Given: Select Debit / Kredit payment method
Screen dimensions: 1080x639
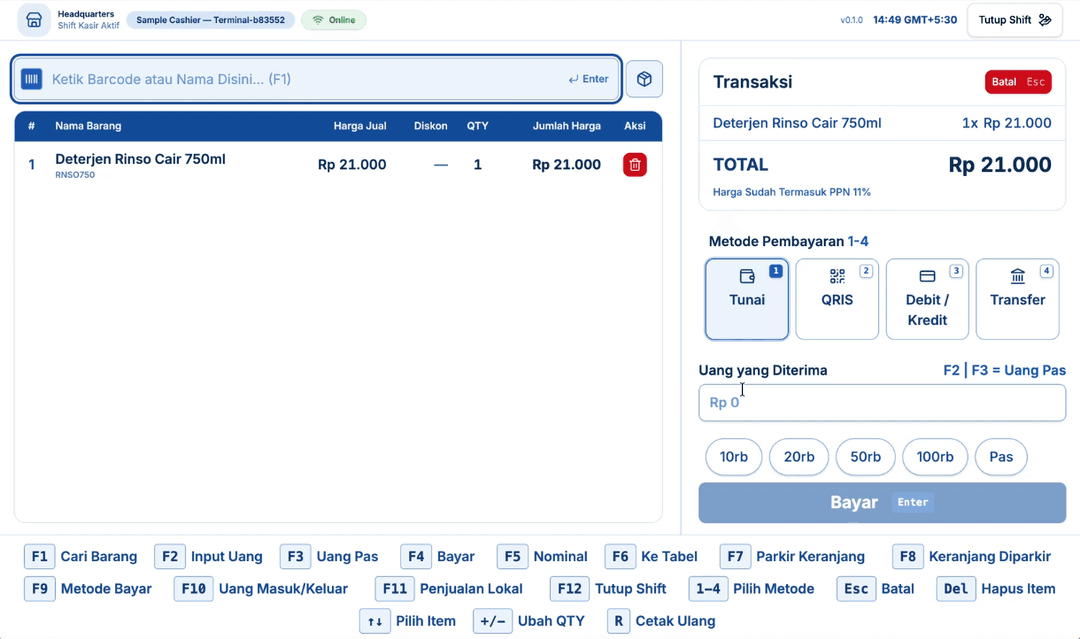Looking at the screenshot, I should click(927, 299).
